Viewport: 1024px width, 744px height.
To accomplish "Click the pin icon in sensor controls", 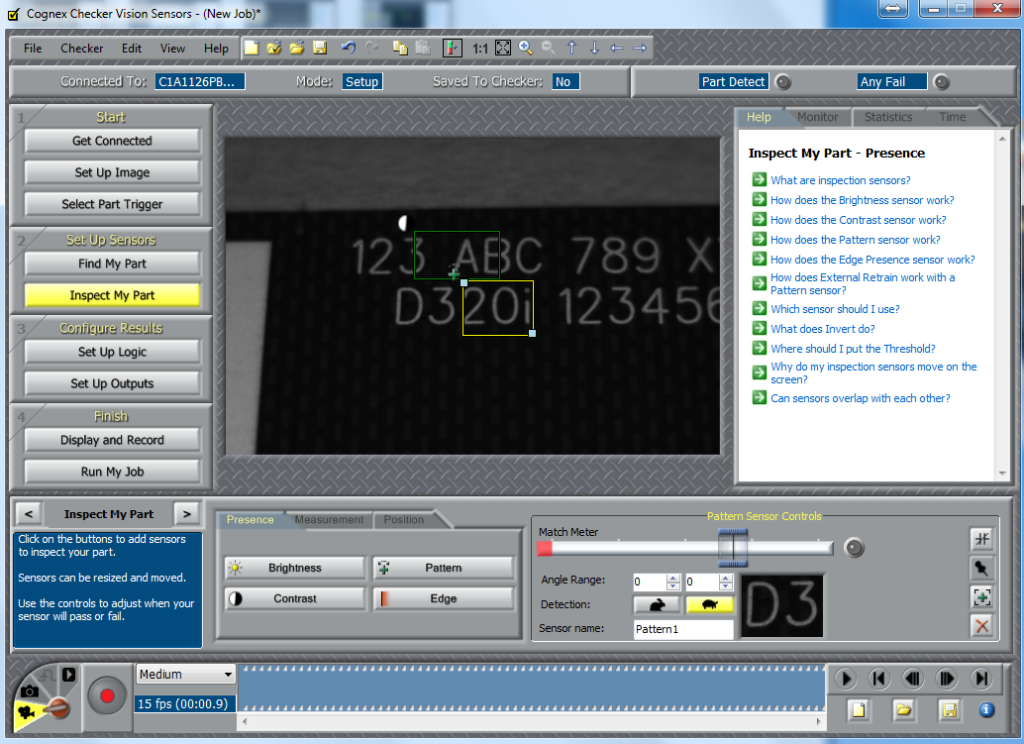I will tap(981, 568).
